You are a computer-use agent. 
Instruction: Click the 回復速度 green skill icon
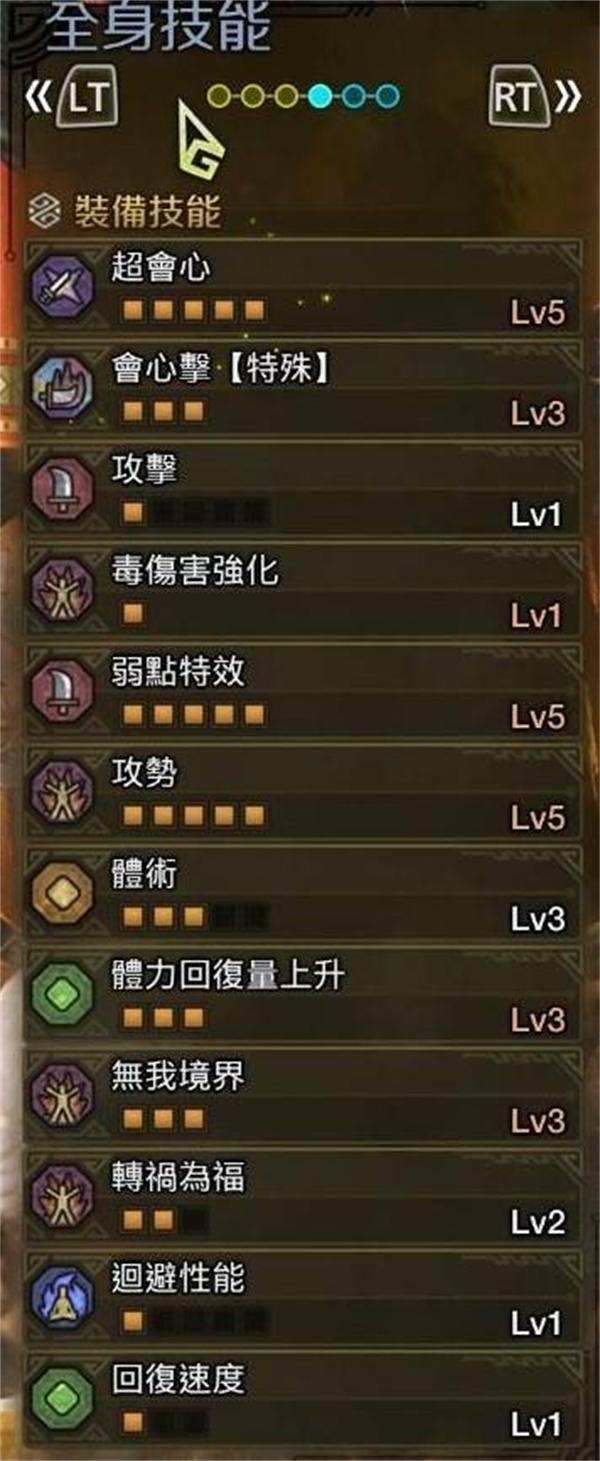[62, 1400]
